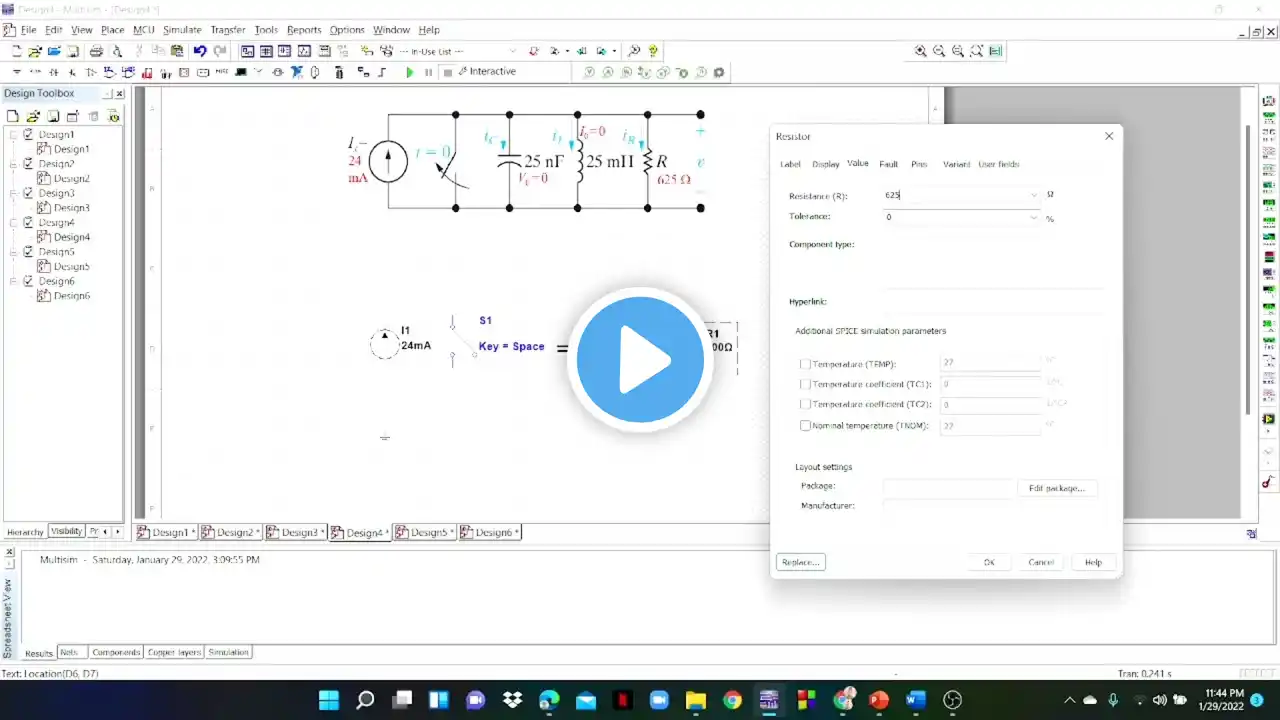Click the large video play button overlay
The height and width of the screenshot is (720, 1280).
(640, 360)
